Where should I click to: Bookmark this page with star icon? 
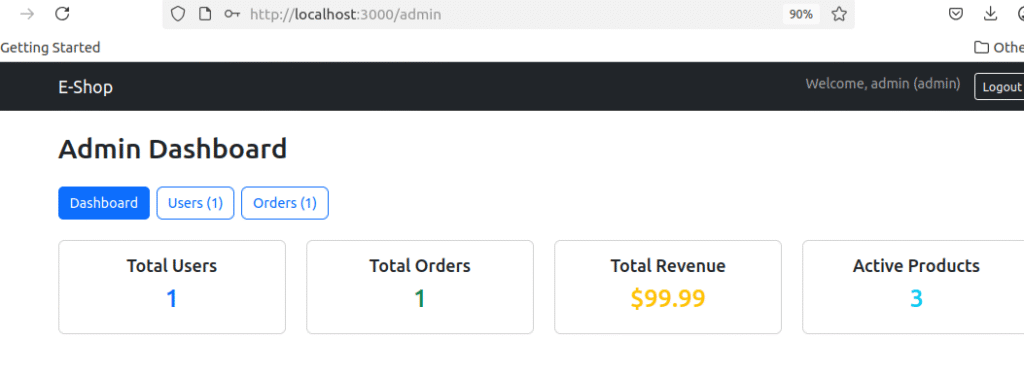(x=839, y=14)
